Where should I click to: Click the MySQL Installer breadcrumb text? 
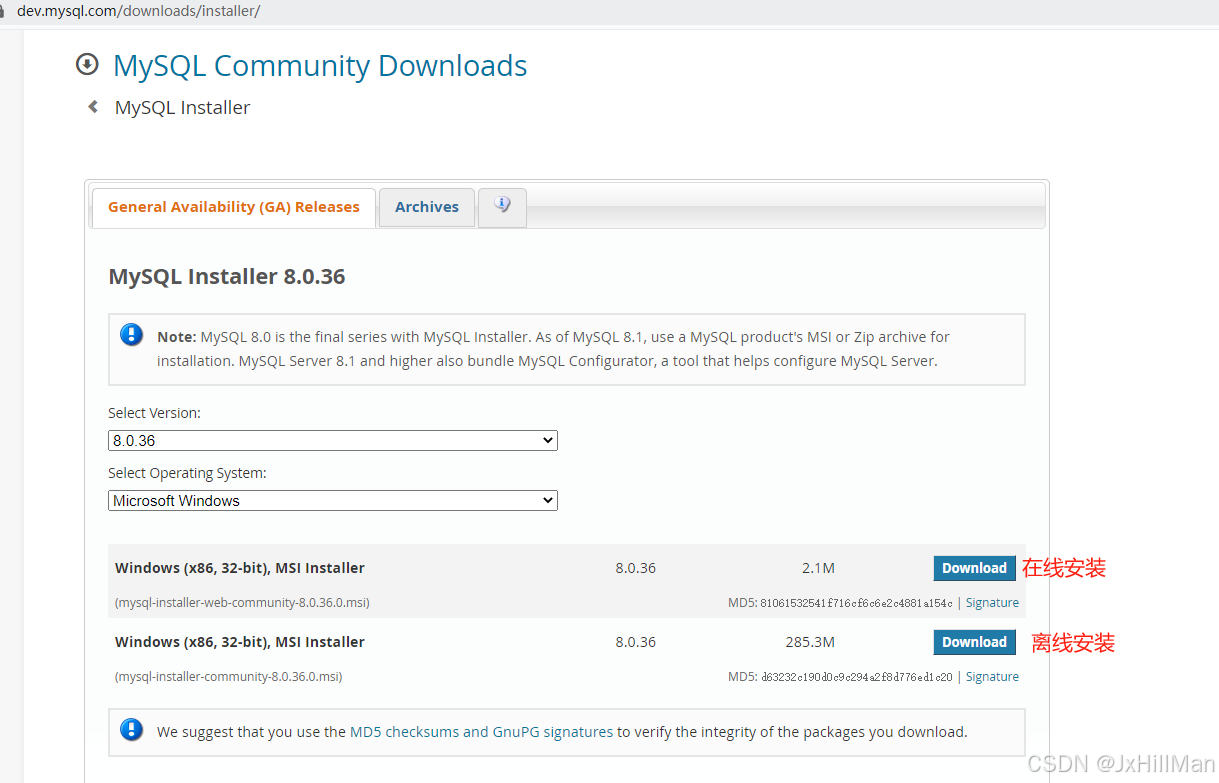click(x=183, y=108)
